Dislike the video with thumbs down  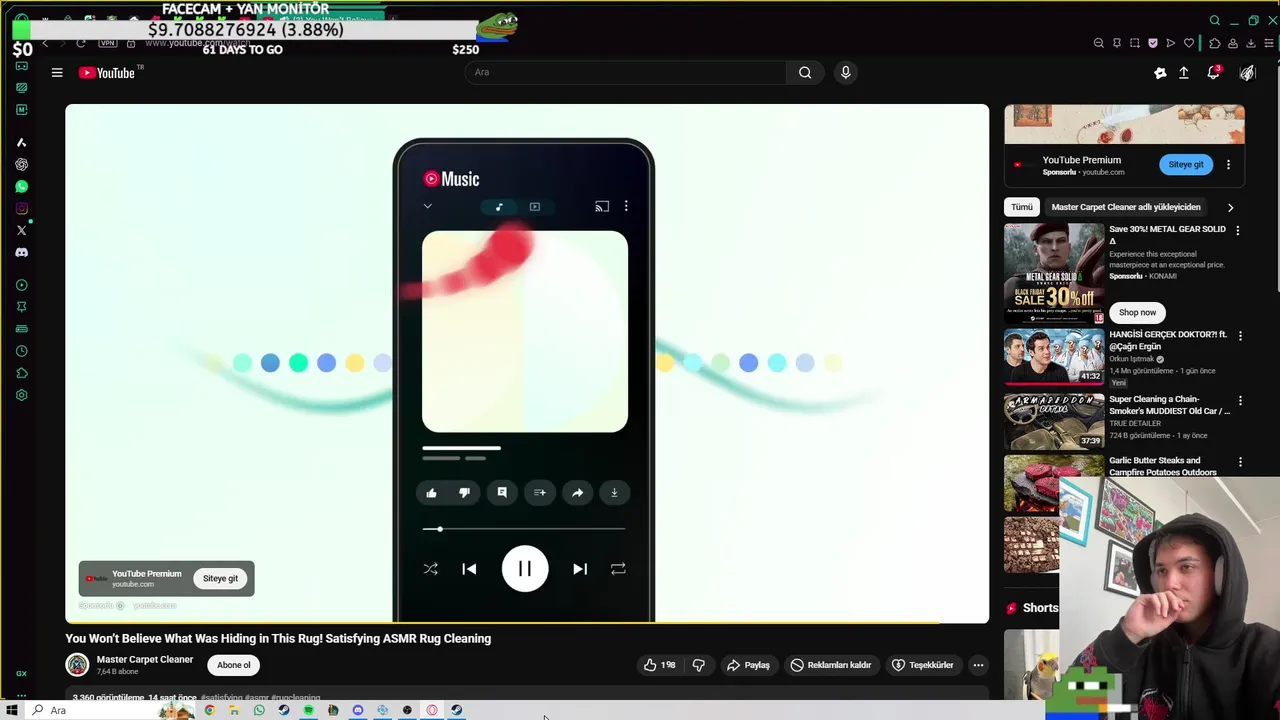[699, 665]
